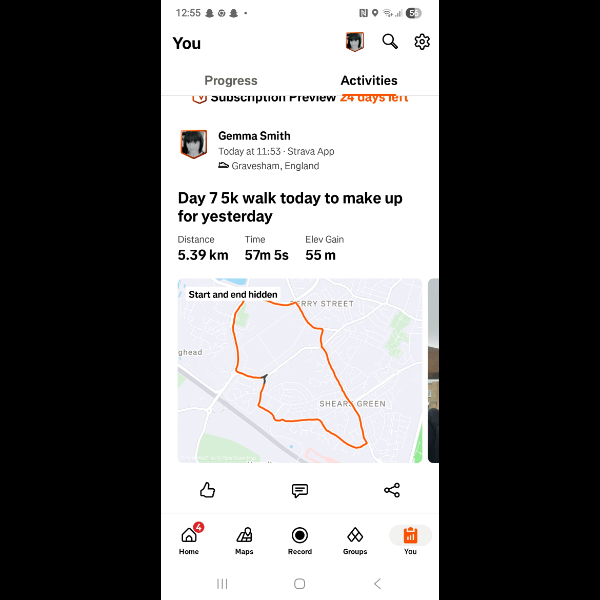Screen dimensions: 600x600
Task: Open the orange route map thumbnail
Action: coord(300,370)
